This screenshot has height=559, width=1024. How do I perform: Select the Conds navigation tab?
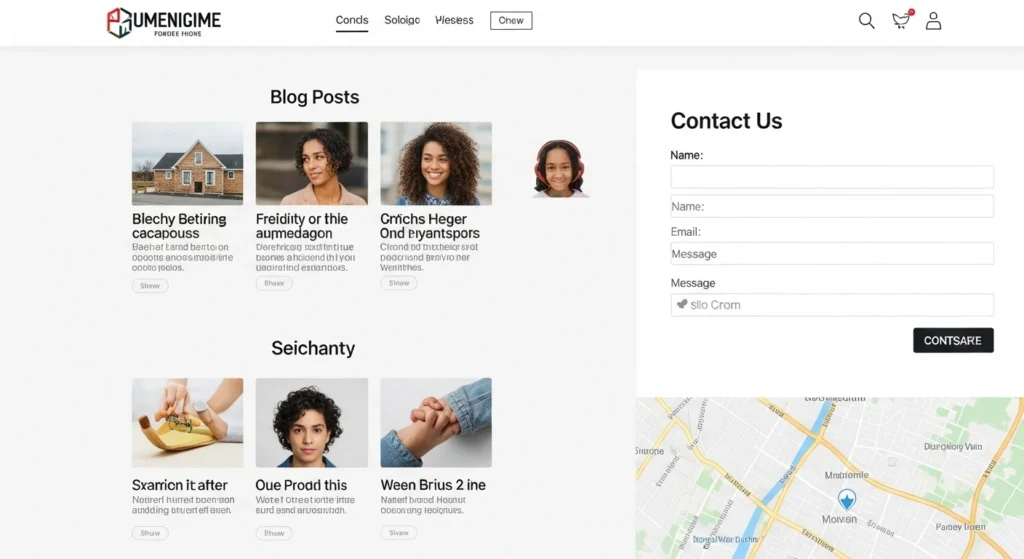coord(352,20)
